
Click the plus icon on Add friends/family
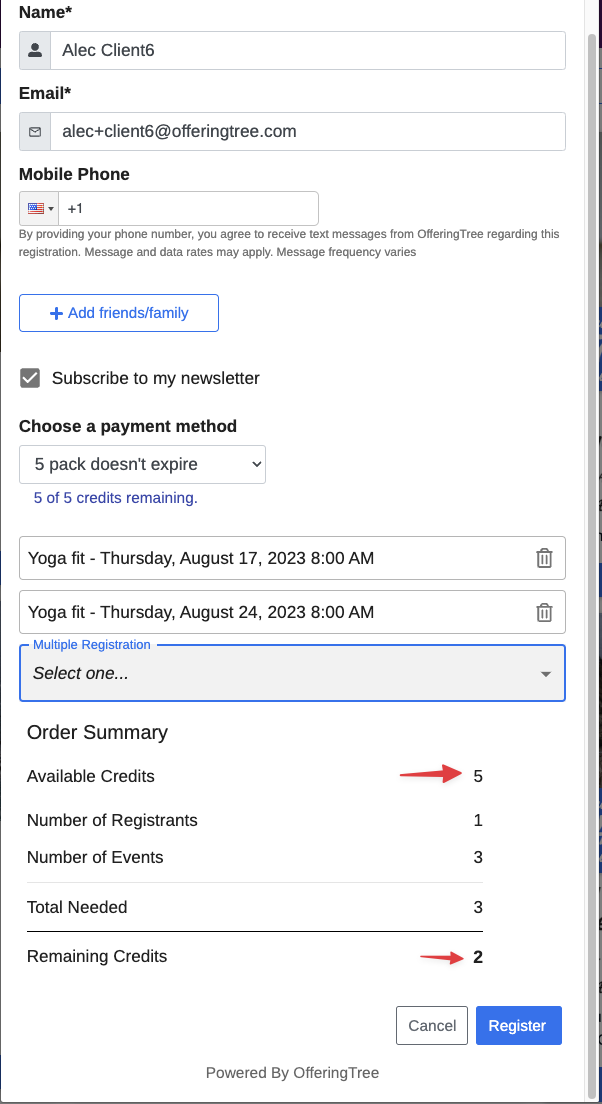click(56, 313)
